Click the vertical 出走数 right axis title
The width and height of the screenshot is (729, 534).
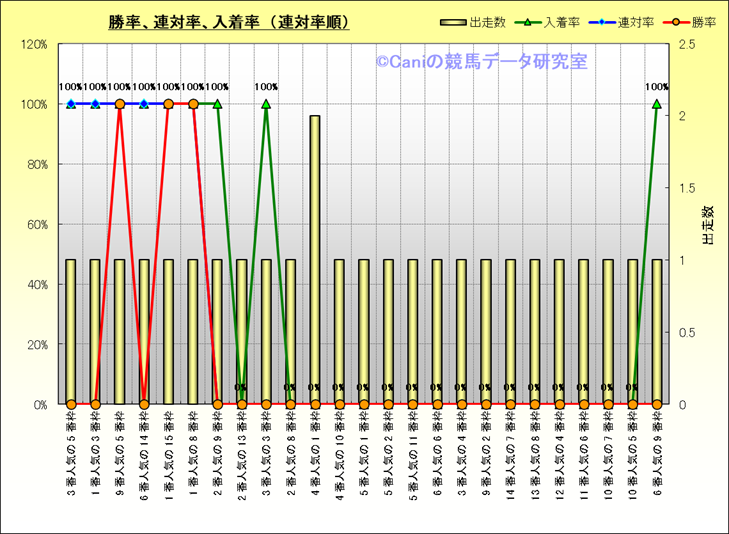coord(708,225)
